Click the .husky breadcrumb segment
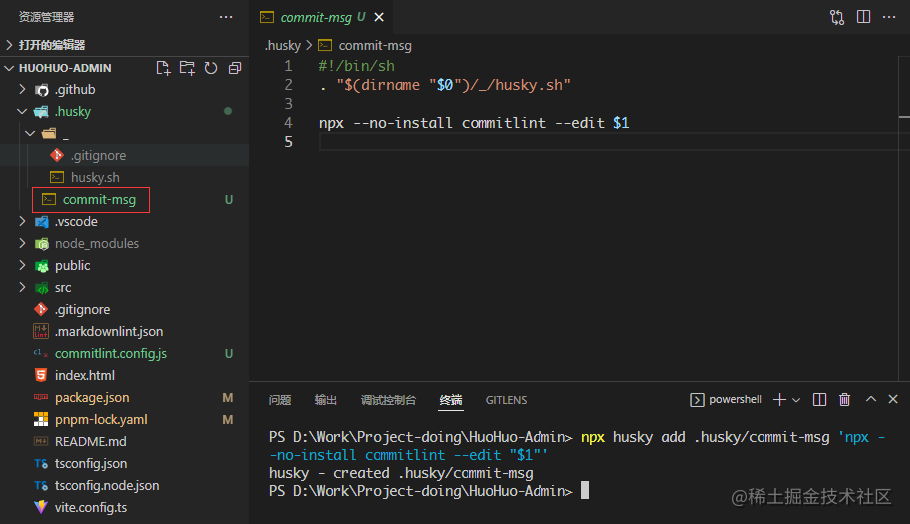 pos(283,45)
